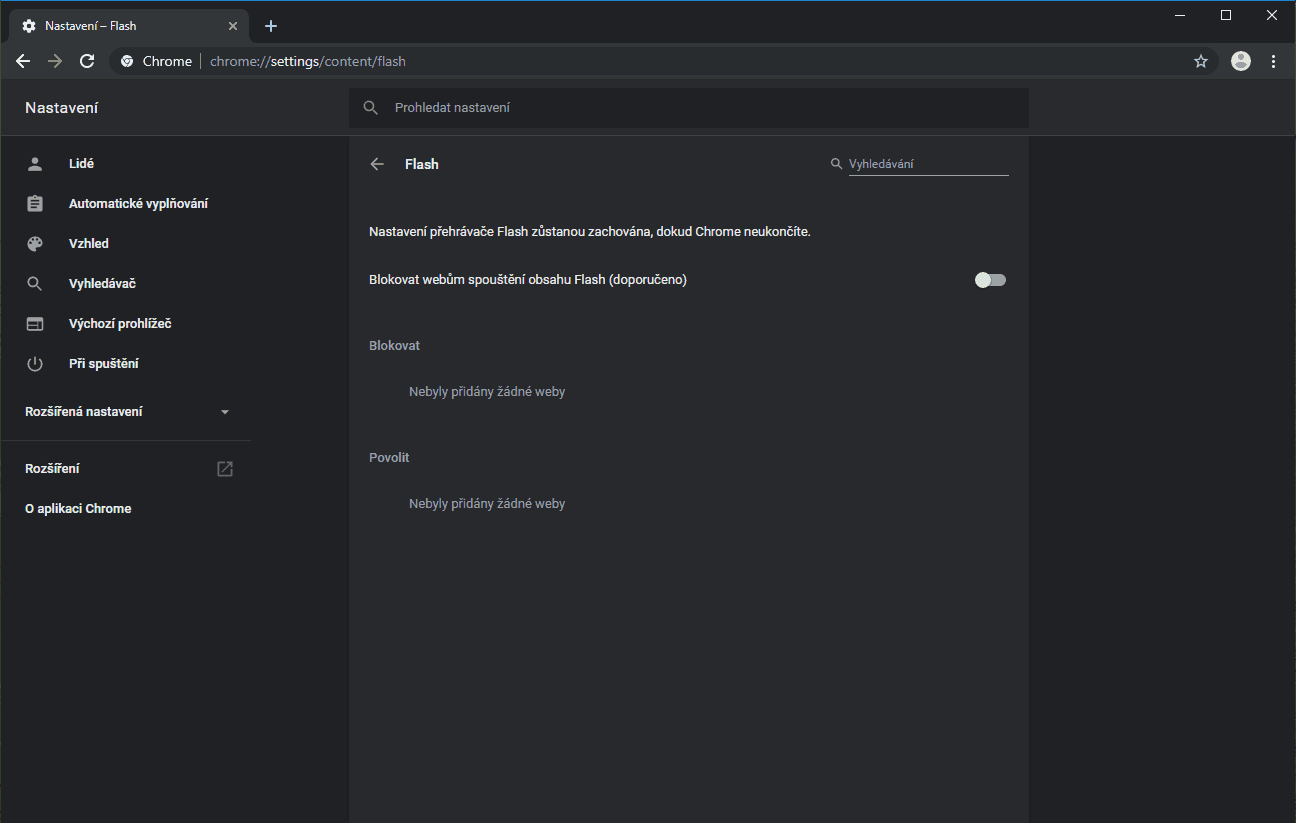Select the Vyhledávač magnifier icon
The width and height of the screenshot is (1296, 823).
point(35,283)
